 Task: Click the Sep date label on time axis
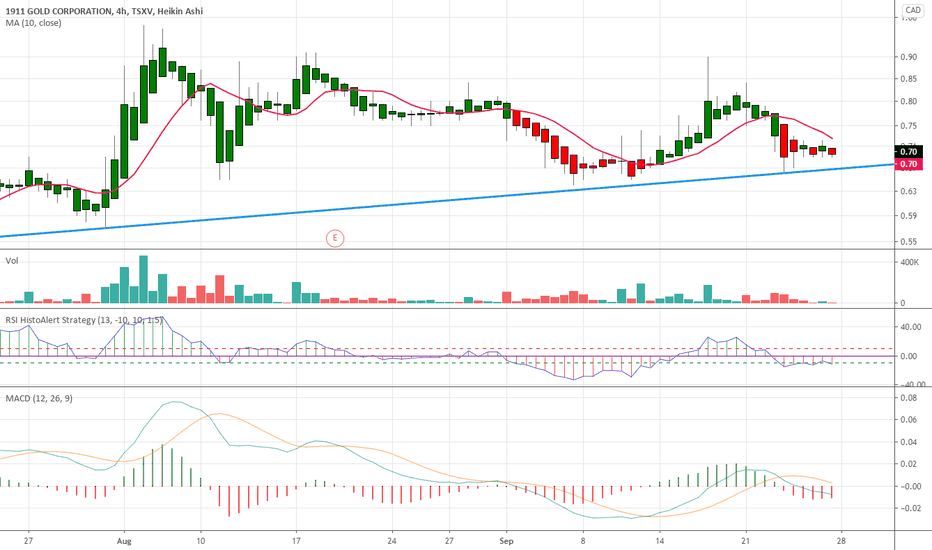point(506,541)
